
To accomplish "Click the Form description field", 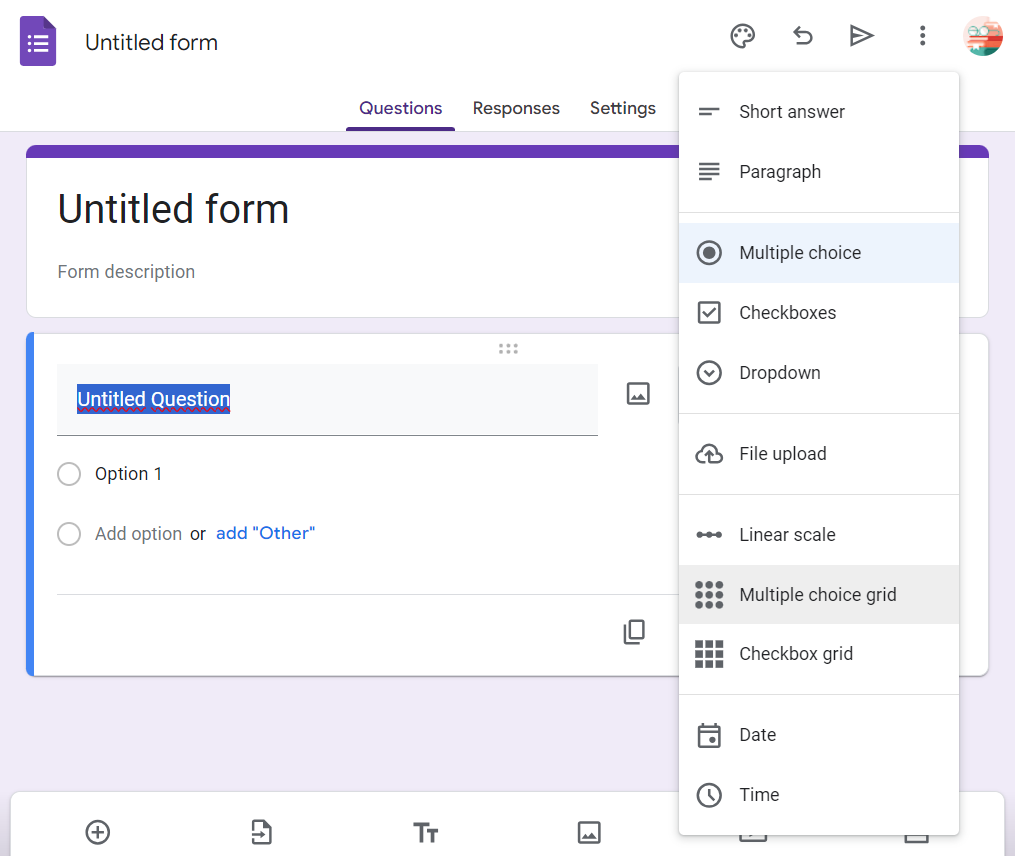I will [x=126, y=272].
